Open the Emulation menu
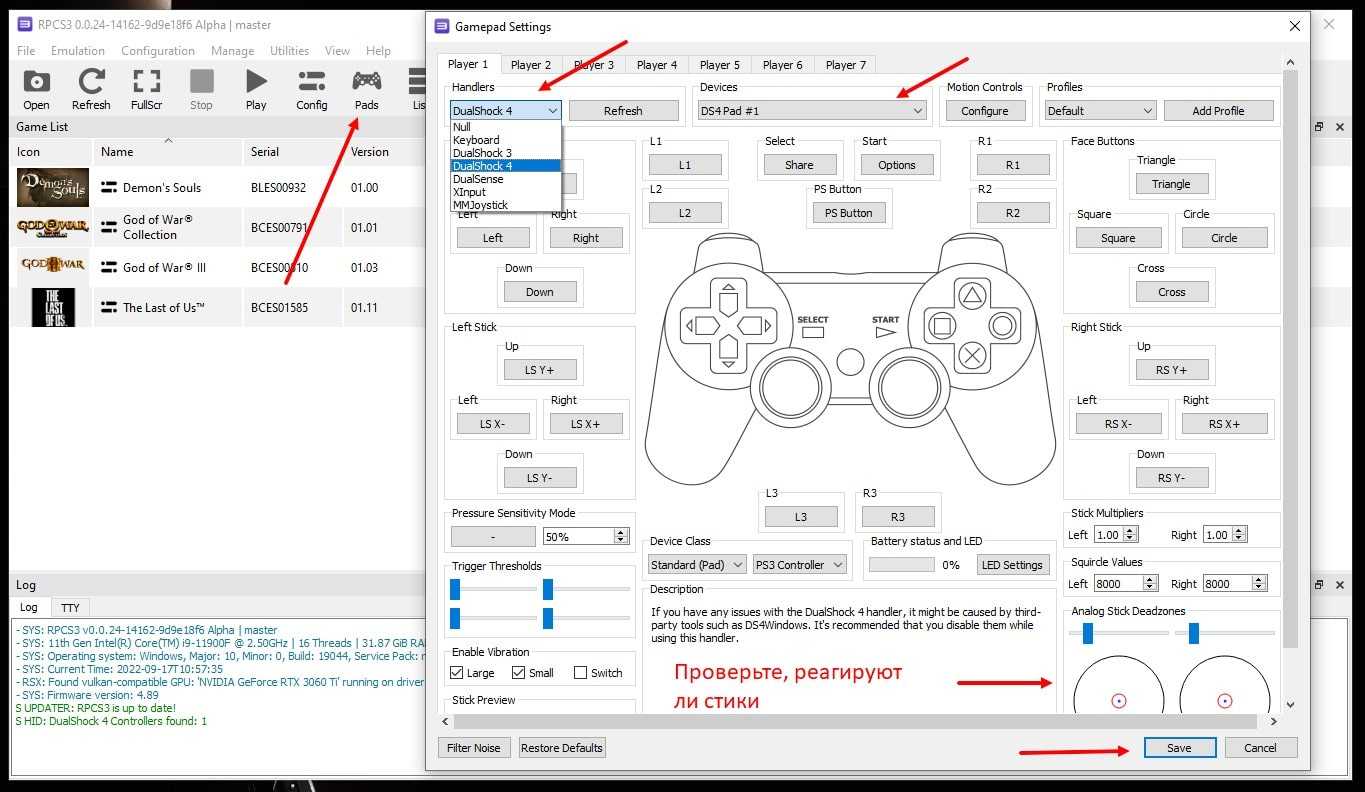 click(78, 51)
